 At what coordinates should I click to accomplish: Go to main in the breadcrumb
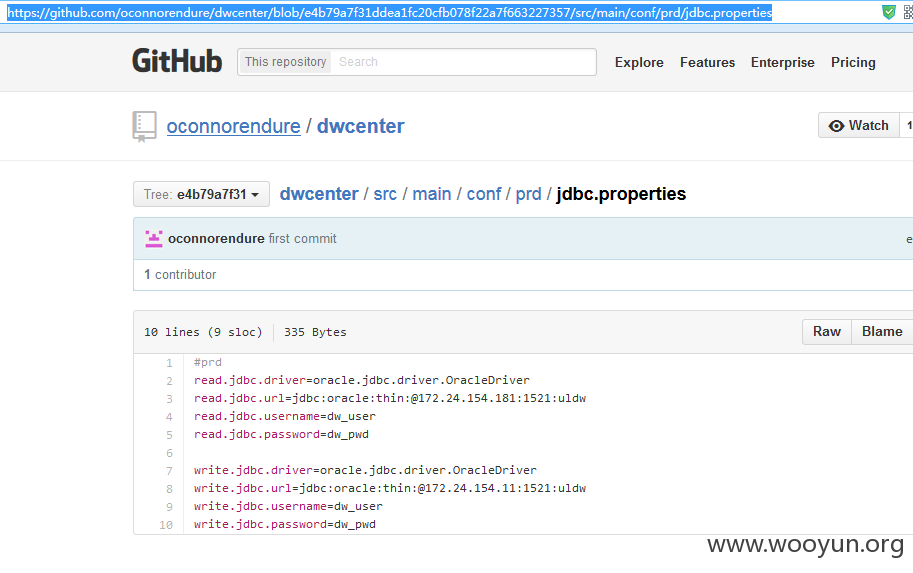(x=431, y=194)
